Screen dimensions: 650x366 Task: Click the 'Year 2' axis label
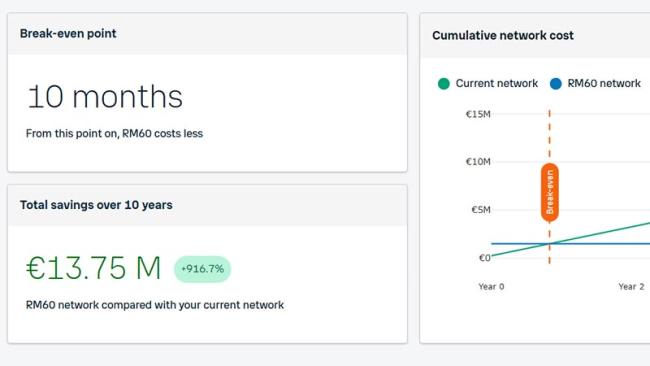[x=631, y=286]
